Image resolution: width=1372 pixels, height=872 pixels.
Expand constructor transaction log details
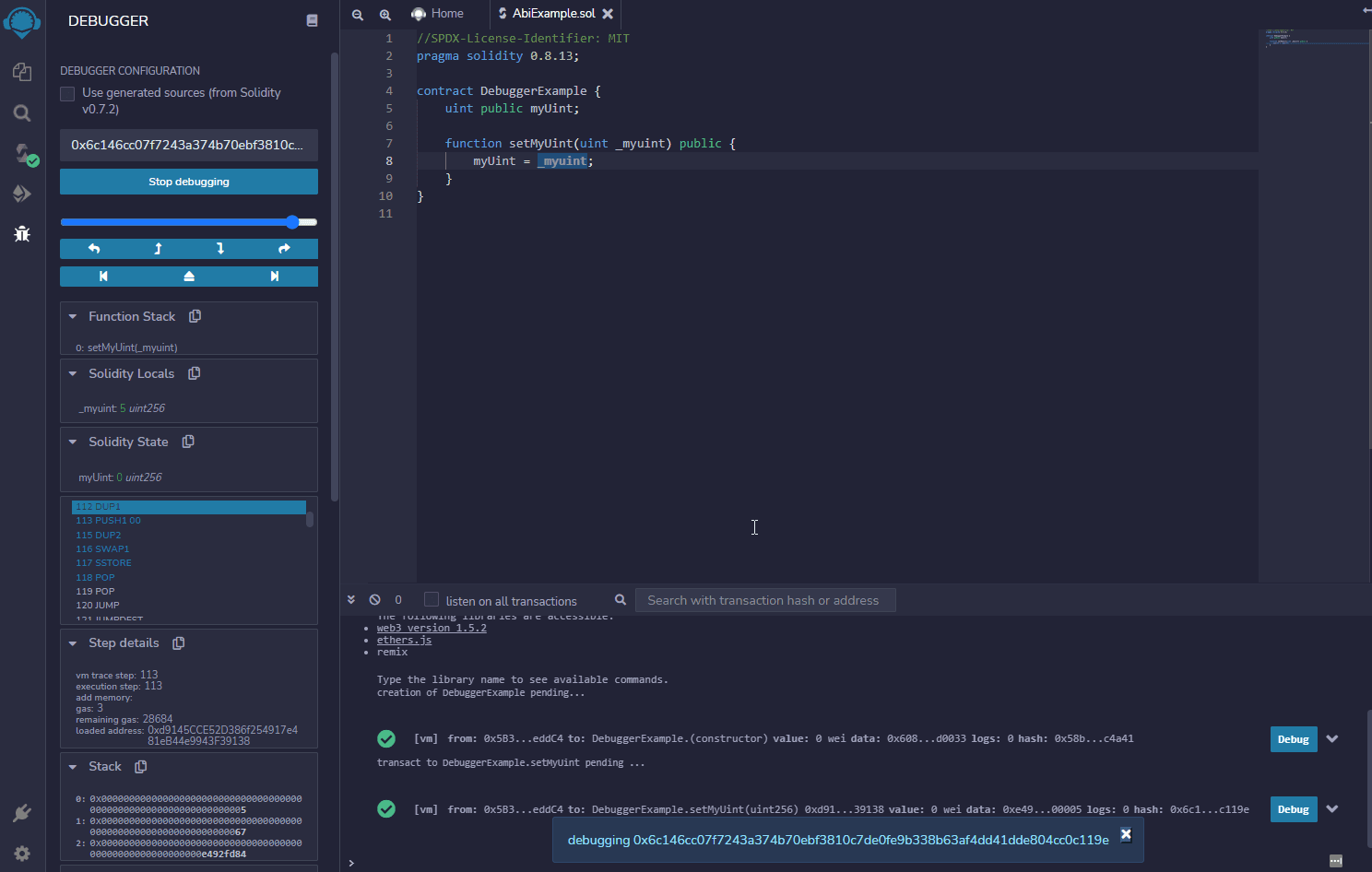[1332, 738]
